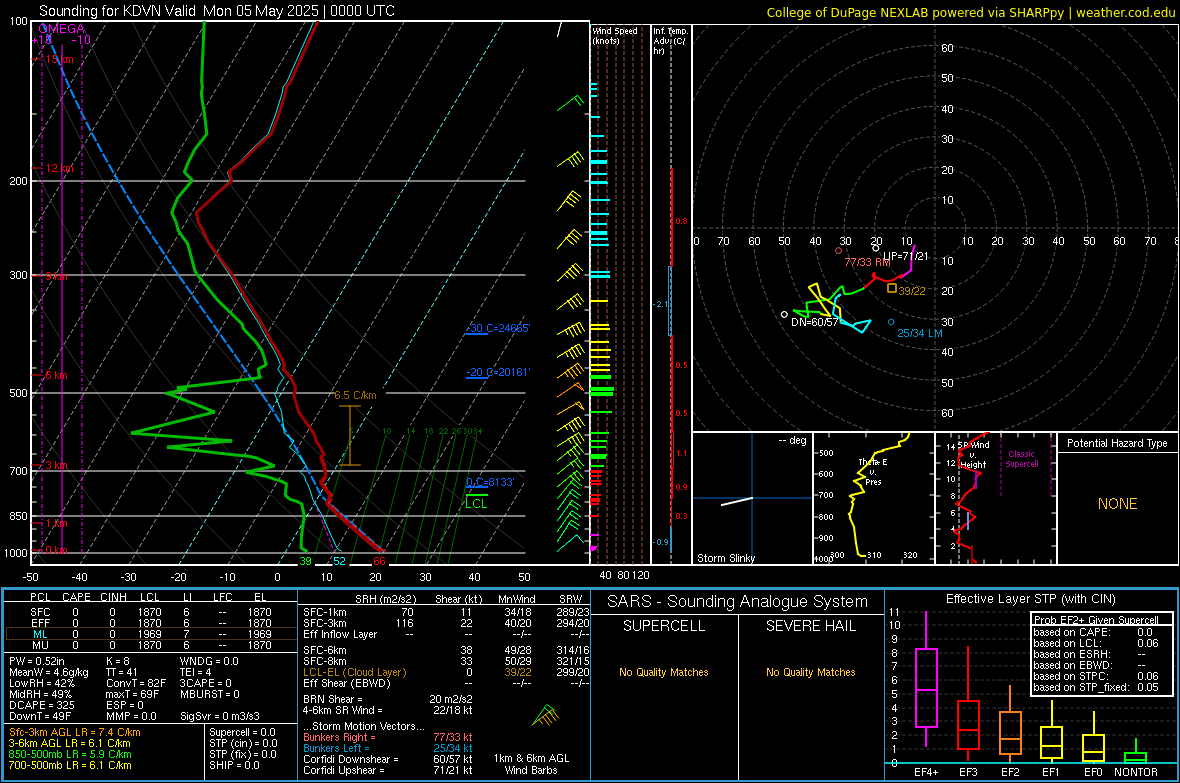Click the Corfidi Downshear line
This screenshot has width=1180, height=783.
coord(388,759)
